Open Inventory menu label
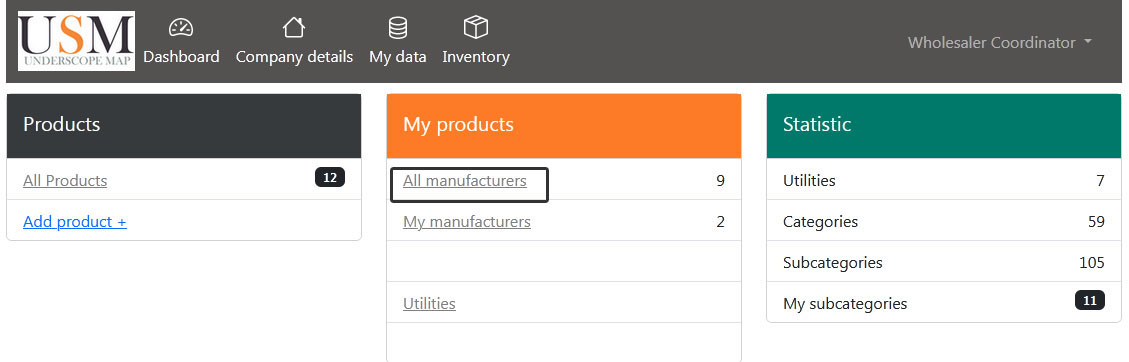The image size is (1129, 362). click(x=476, y=56)
